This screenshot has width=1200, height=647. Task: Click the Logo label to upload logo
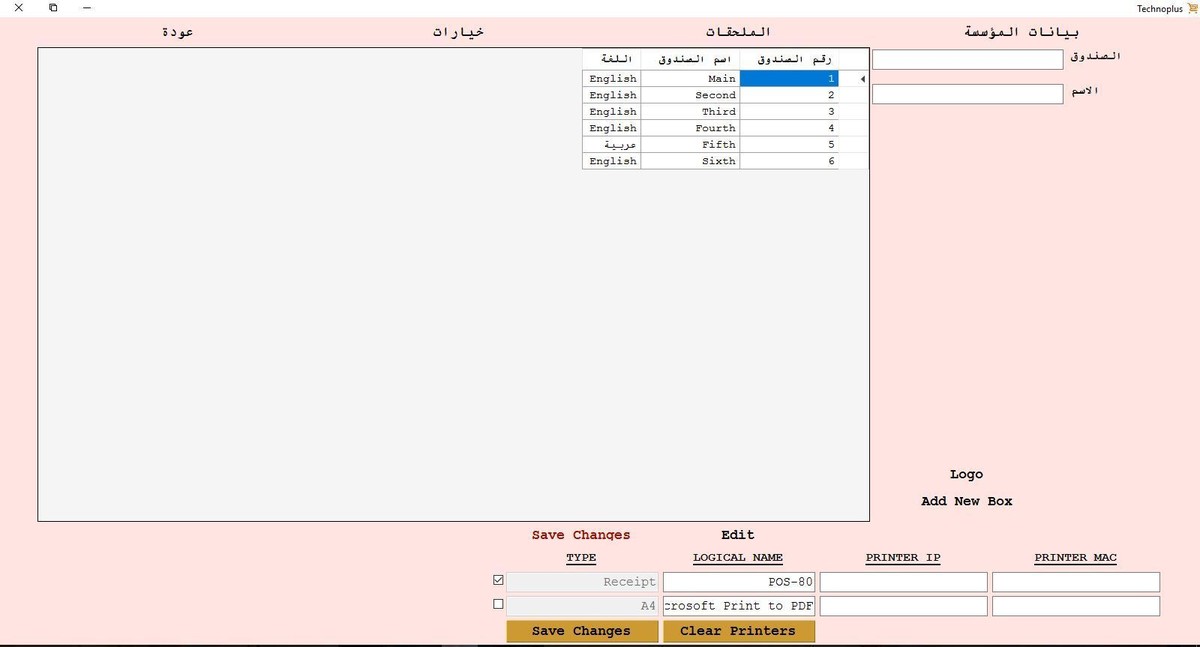coord(966,474)
